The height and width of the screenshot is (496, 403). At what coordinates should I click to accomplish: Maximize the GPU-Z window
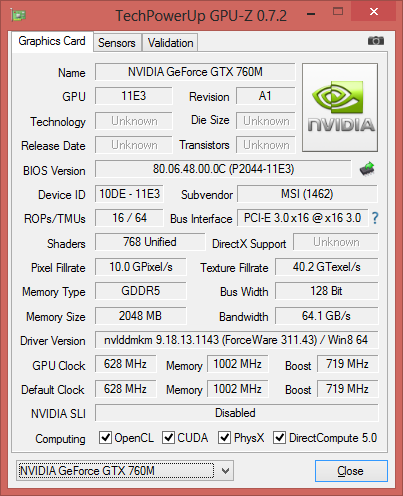pyautogui.click(x=338, y=12)
